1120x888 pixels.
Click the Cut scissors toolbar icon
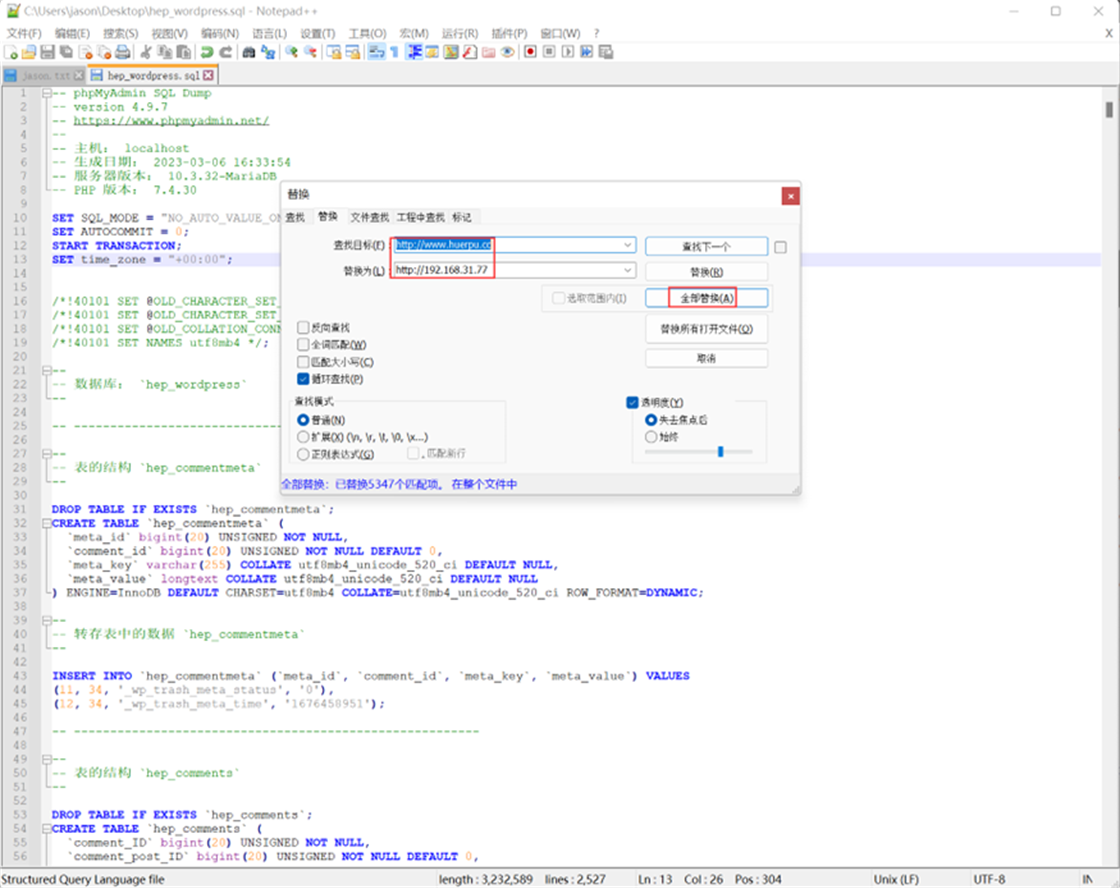[146, 52]
